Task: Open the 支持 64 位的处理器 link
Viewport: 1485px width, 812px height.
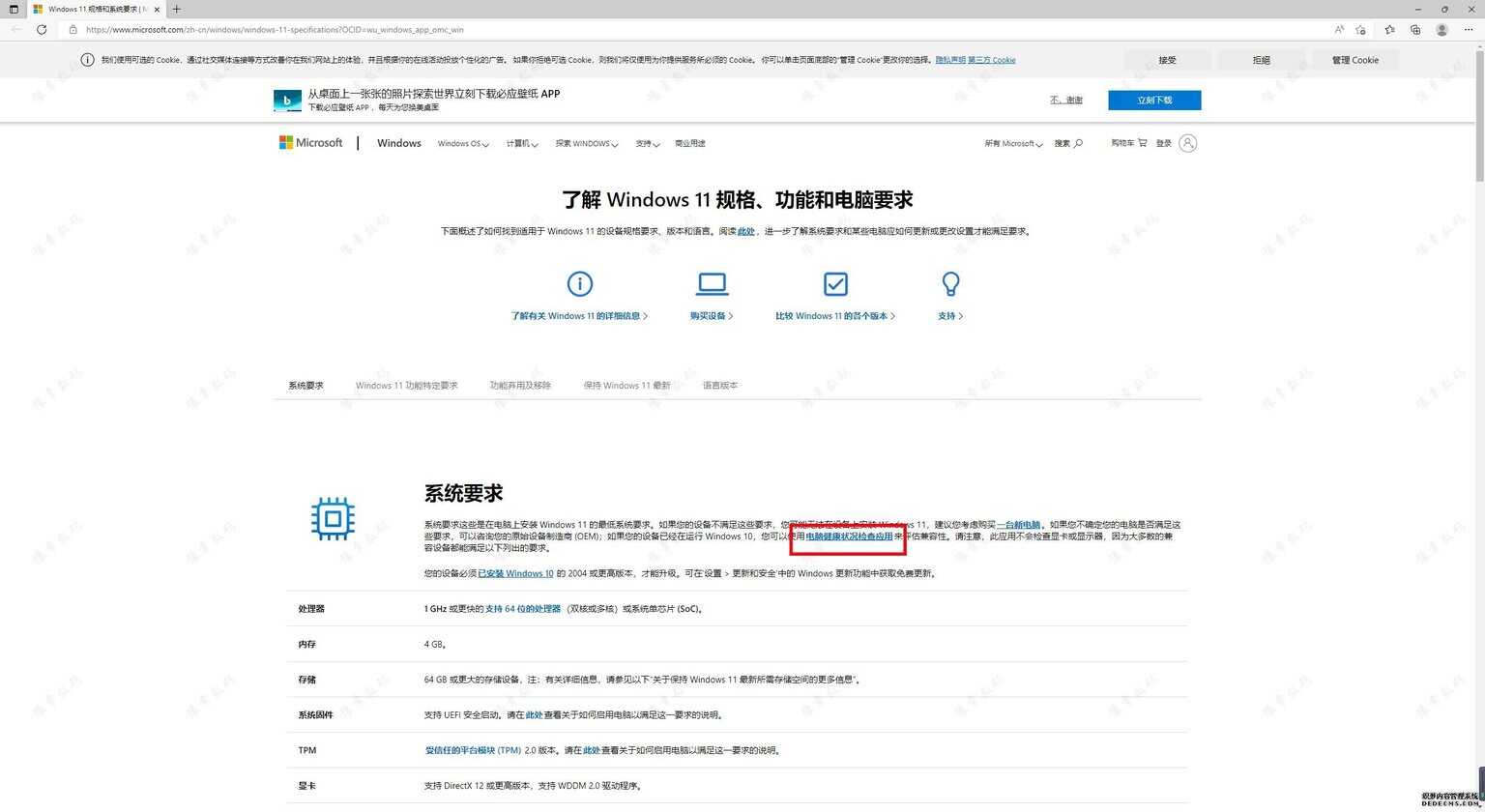Action: [523, 609]
